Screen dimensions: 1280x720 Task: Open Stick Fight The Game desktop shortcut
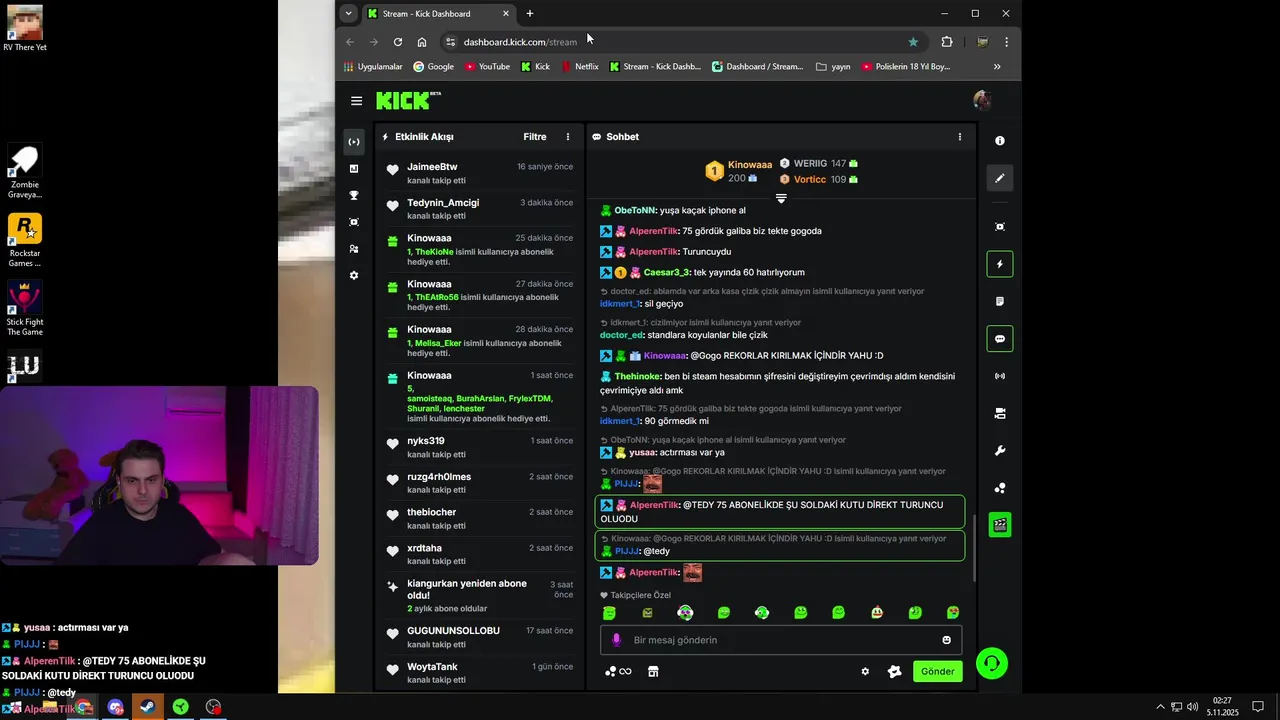click(24, 309)
